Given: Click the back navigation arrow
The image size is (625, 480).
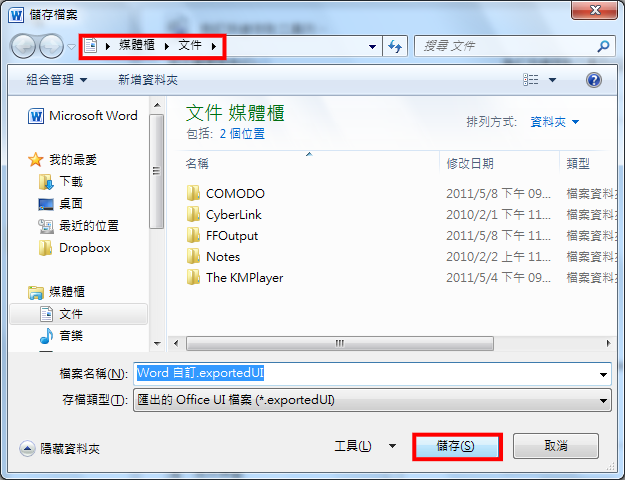Looking at the screenshot, I should click(x=23, y=46).
